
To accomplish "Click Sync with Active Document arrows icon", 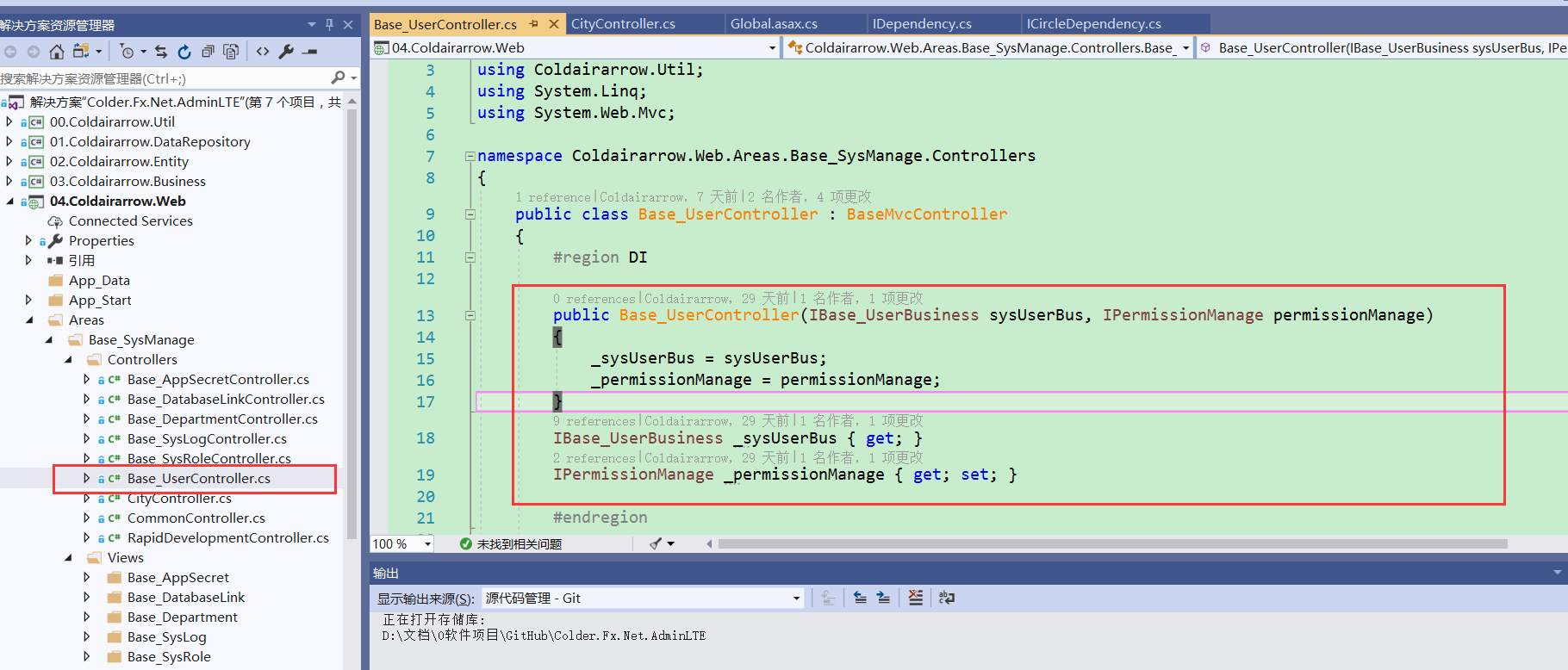I will 161,52.
